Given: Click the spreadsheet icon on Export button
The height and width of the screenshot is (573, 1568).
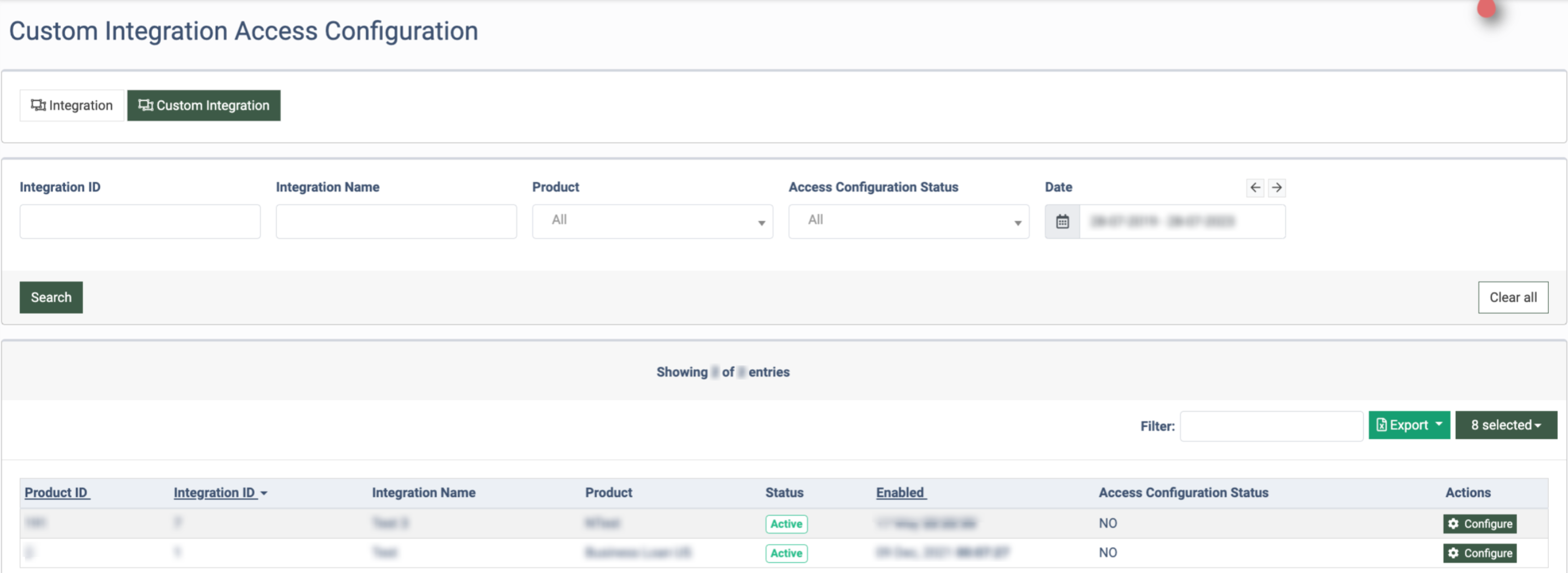Looking at the screenshot, I should point(1382,425).
